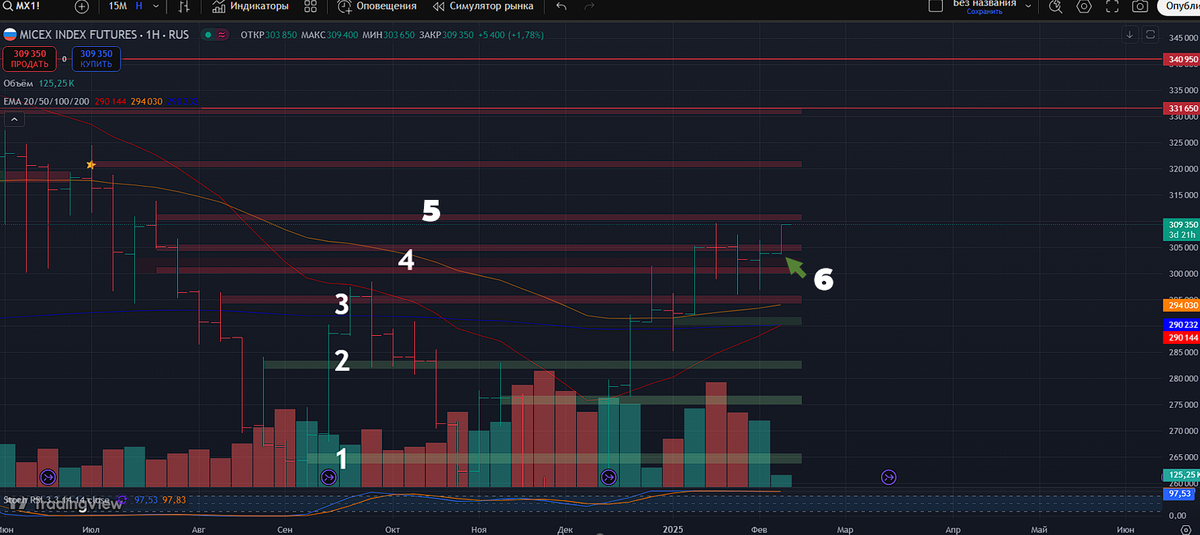Screen dimensions: 1200x535
Task: Click the compare or add symbol plus icon
Action: coord(82,6)
